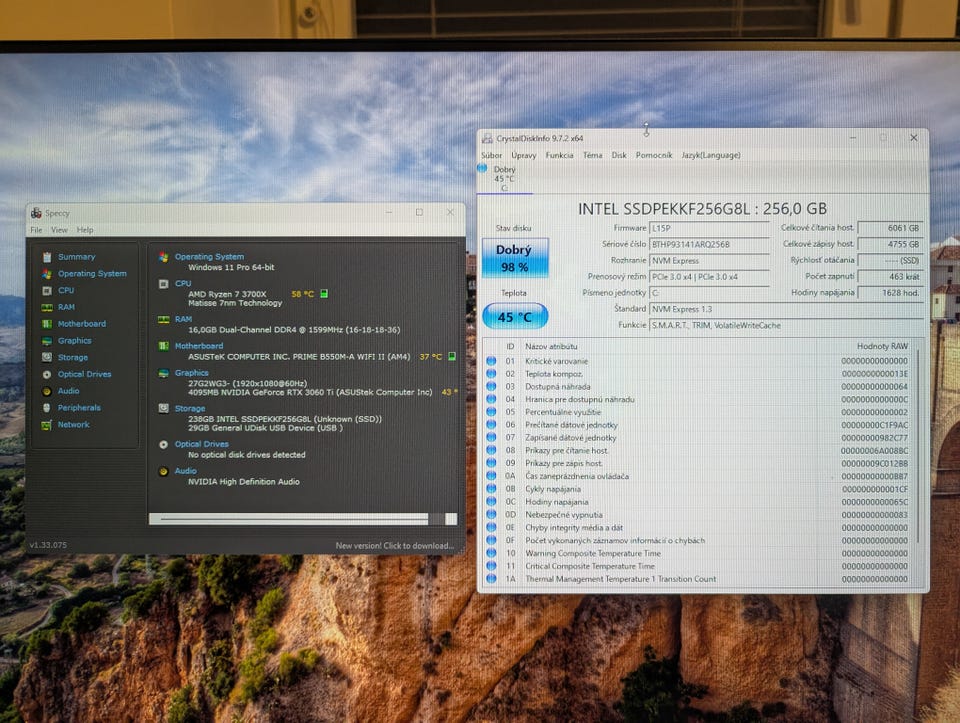960x723 pixels.
Task: Click RAM heading link in Speccy summary
Action: (183, 319)
